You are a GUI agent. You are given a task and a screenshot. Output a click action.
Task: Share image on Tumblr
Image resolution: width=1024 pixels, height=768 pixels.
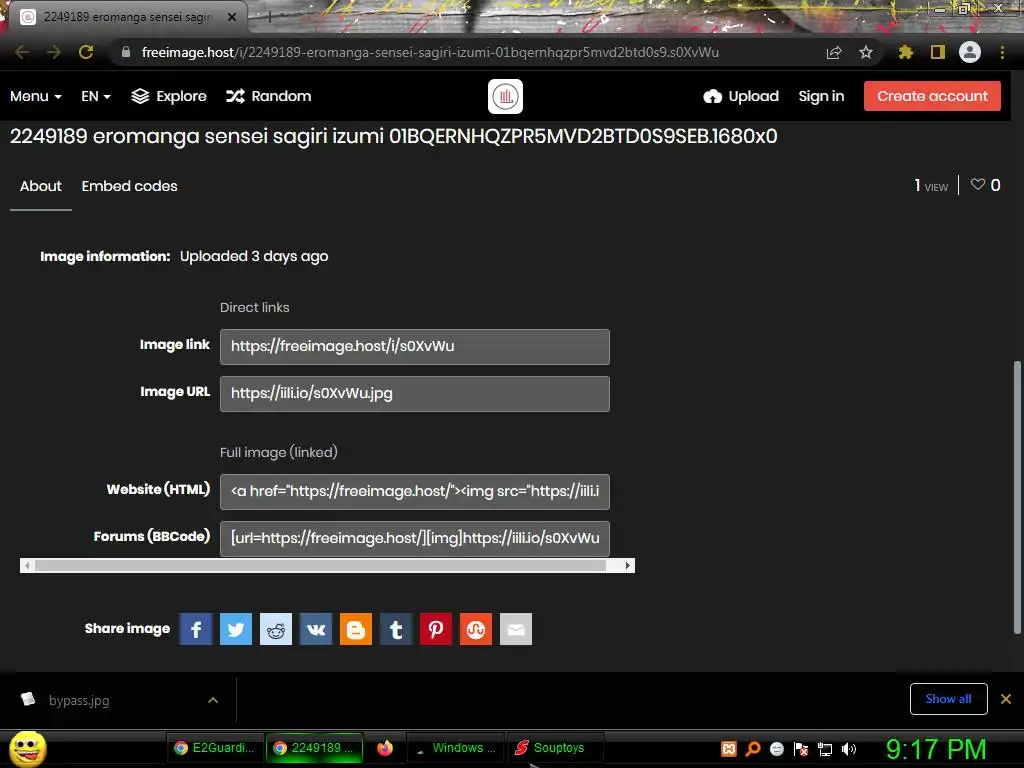396,629
